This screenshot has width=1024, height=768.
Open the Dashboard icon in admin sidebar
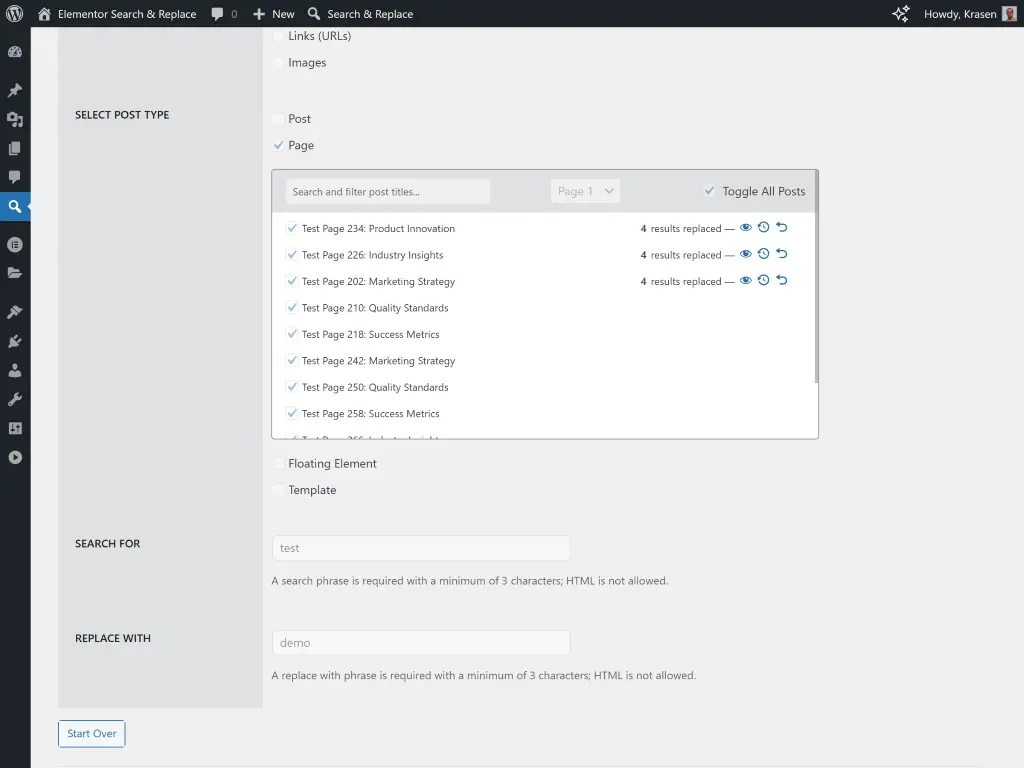(15, 51)
